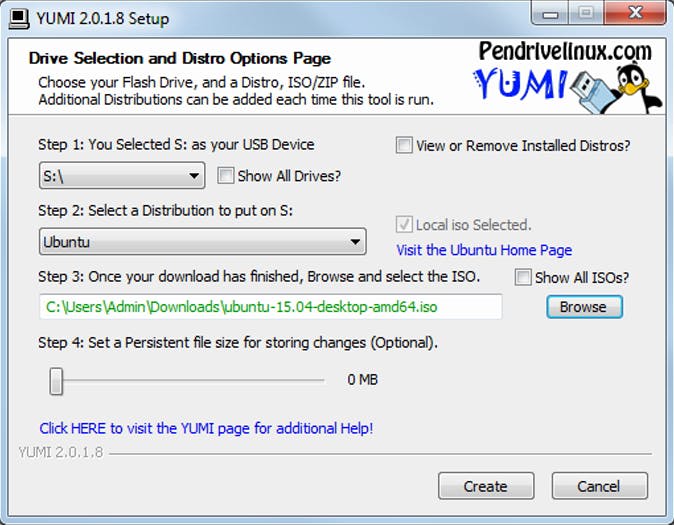Click the Pendrivelinux.com banner text
The width and height of the screenshot is (674, 525).
(565, 51)
